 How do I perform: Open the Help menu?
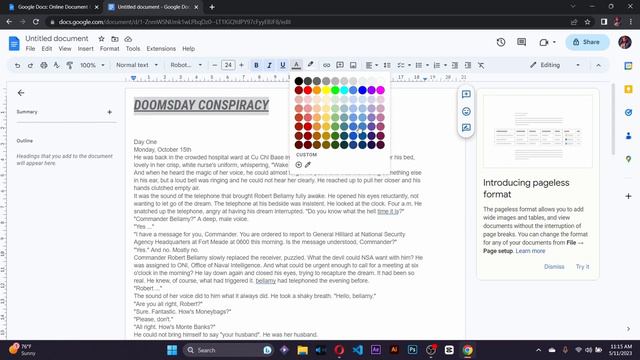click(188, 49)
